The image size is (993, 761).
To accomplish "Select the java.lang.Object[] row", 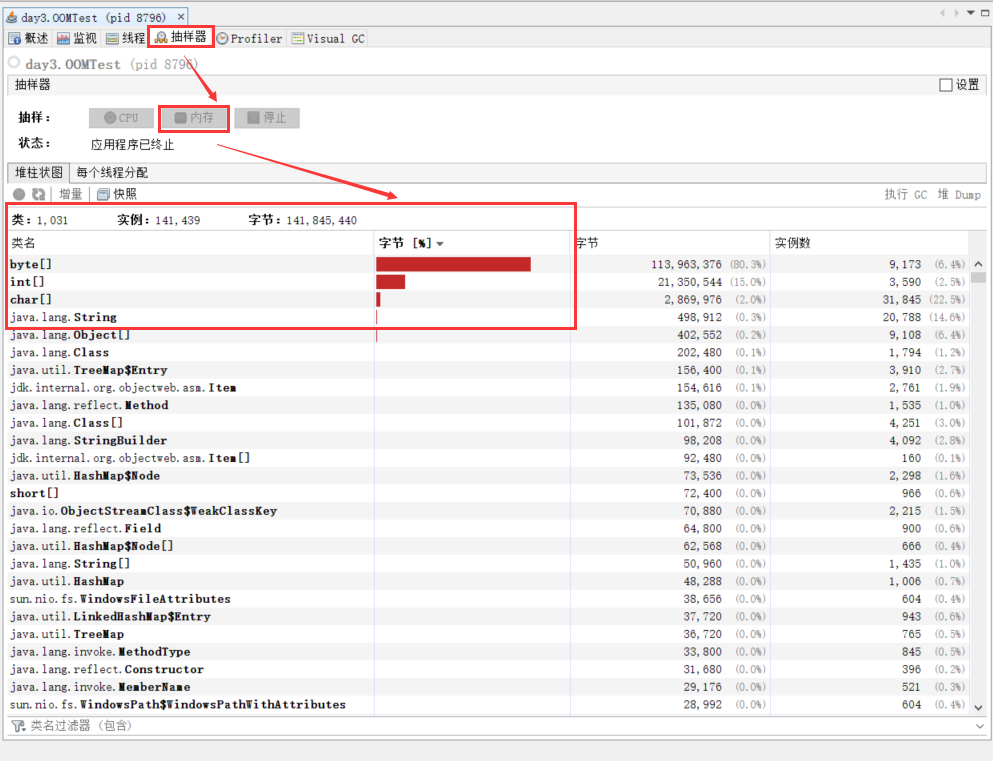I will coord(488,335).
